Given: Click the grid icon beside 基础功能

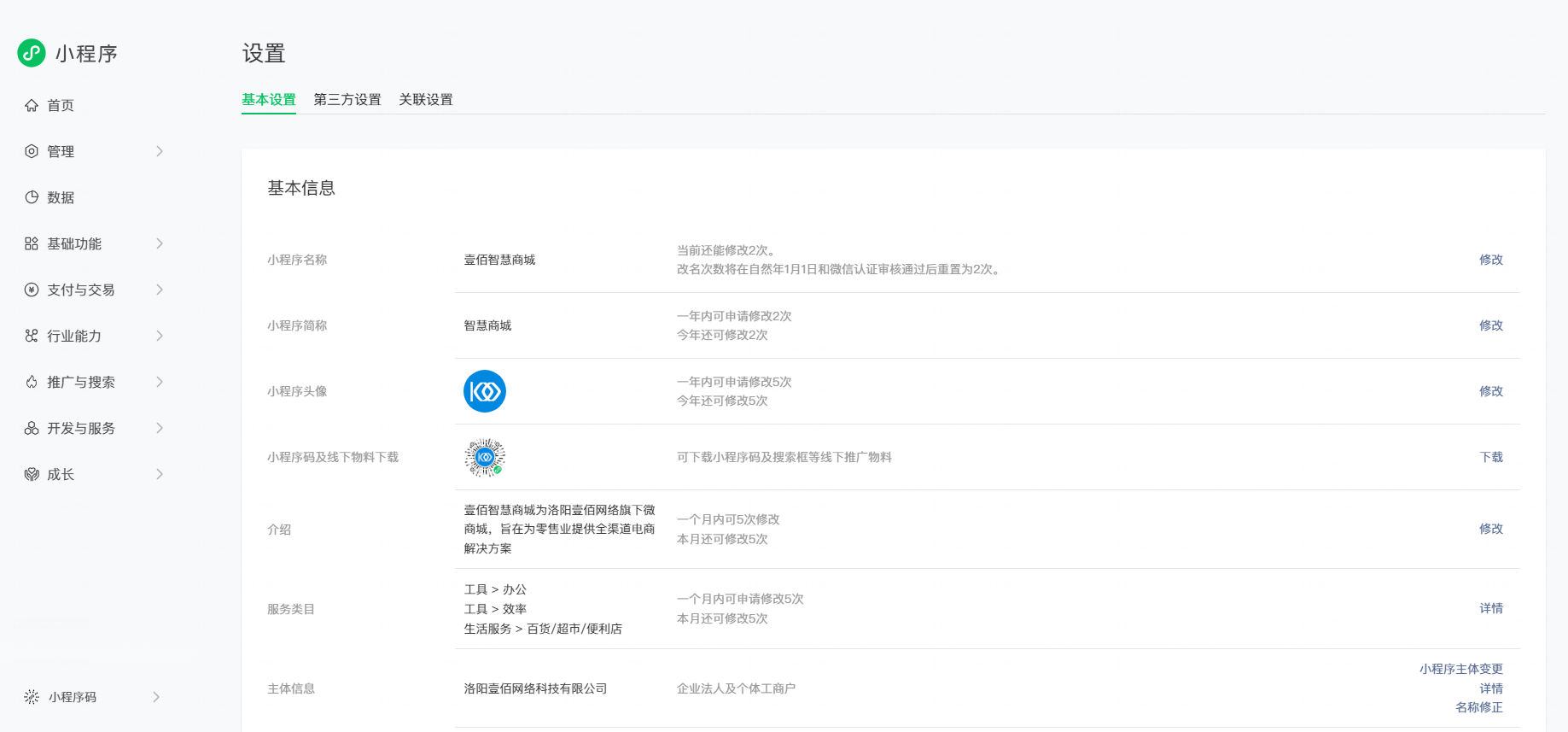Looking at the screenshot, I should [x=32, y=243].
